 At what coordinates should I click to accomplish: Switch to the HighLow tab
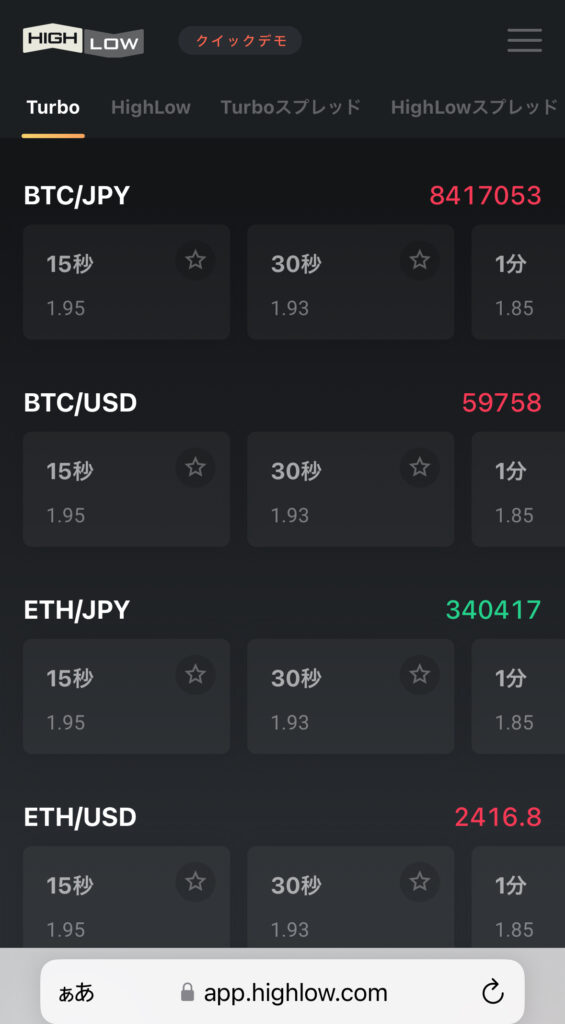click(x=151, y=107)
